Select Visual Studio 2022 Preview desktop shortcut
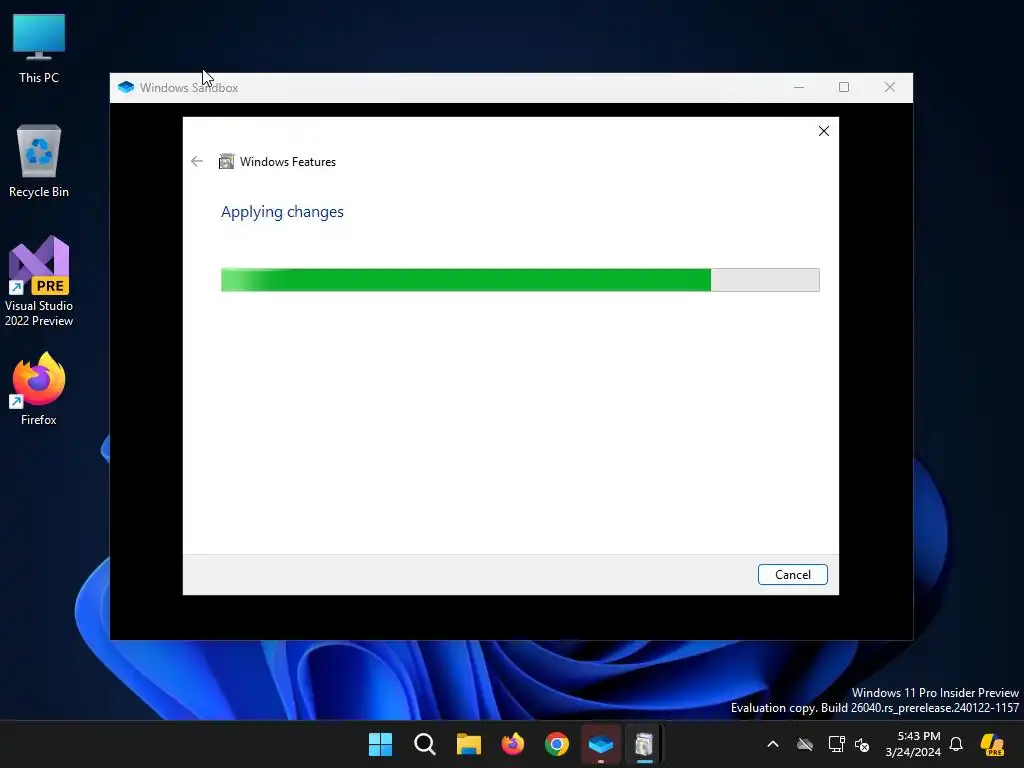 tap(39, 281)
